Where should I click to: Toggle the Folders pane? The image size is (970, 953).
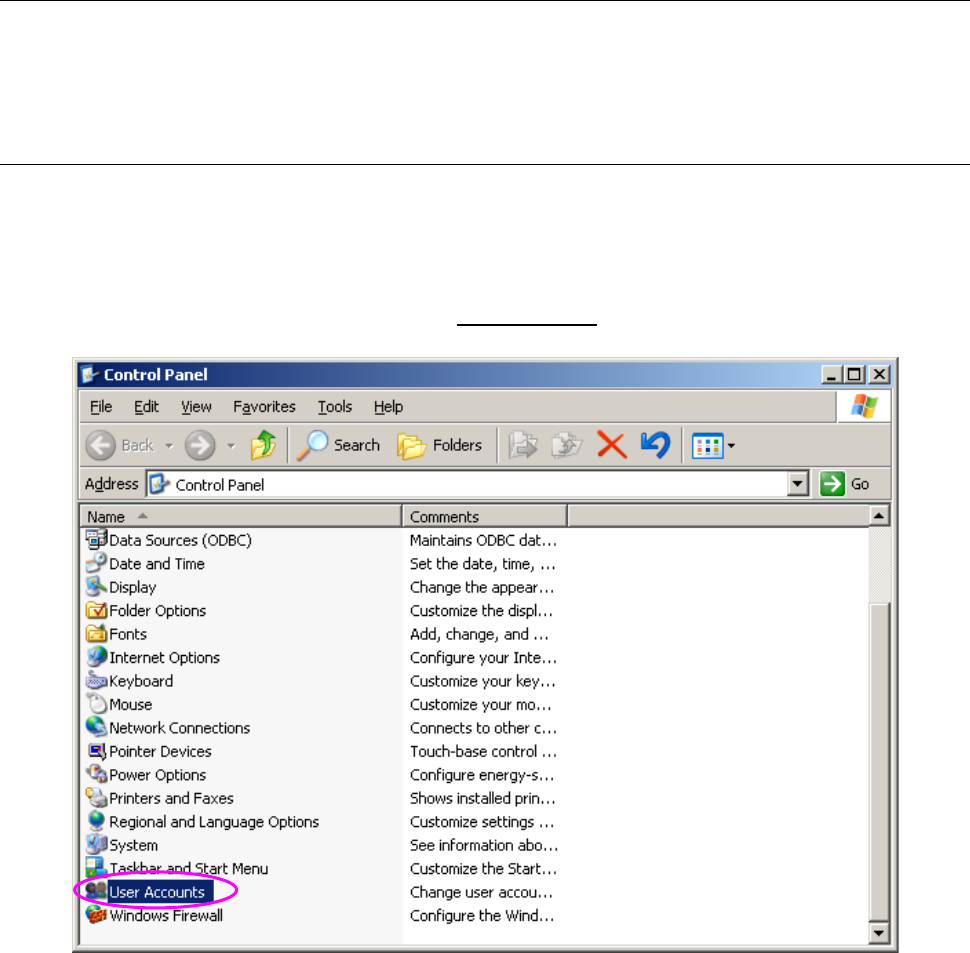(x=439, y=445)
